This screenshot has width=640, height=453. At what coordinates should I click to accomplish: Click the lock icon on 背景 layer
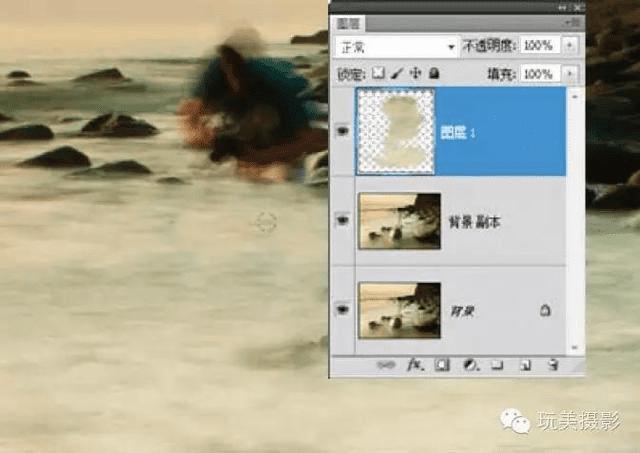coord(545,311)
